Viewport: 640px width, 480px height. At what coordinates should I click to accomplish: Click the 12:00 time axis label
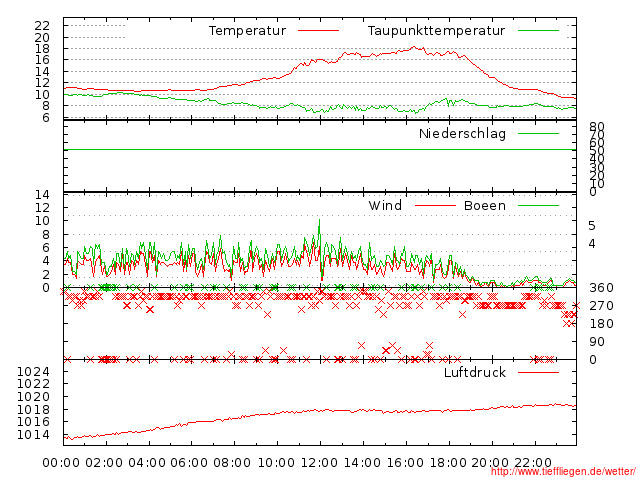click(x=319, y=462)
